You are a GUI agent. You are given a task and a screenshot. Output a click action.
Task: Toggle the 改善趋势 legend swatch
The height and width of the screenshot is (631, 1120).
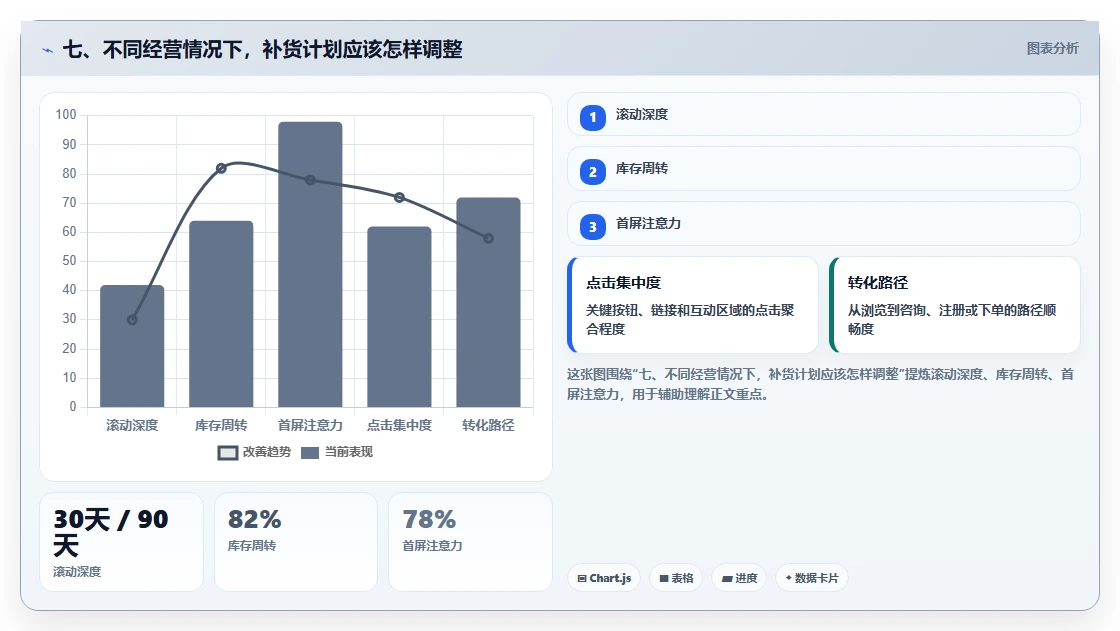[x=228, y=452]
